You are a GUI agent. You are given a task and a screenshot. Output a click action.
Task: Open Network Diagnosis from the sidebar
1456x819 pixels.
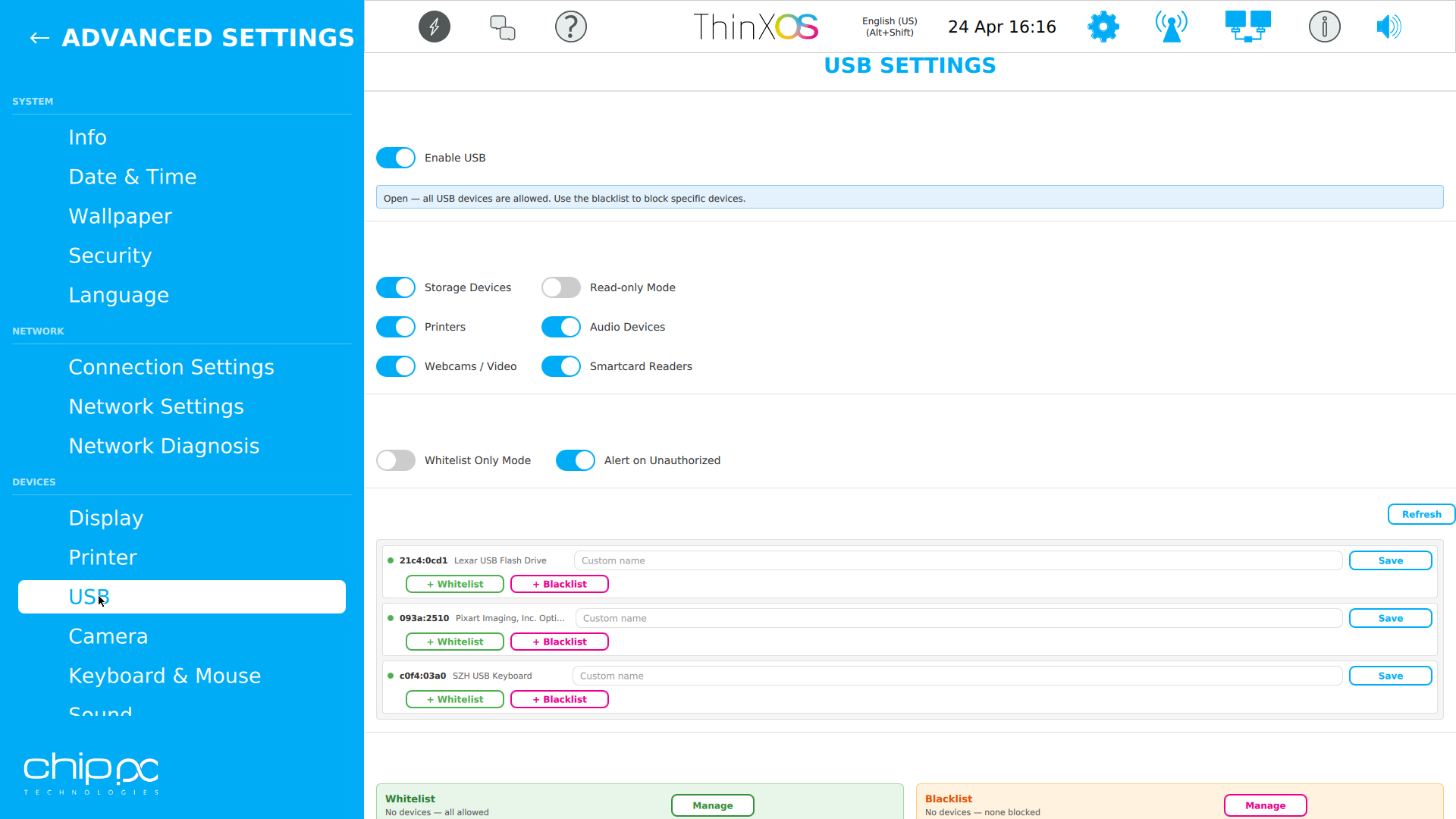164,446
